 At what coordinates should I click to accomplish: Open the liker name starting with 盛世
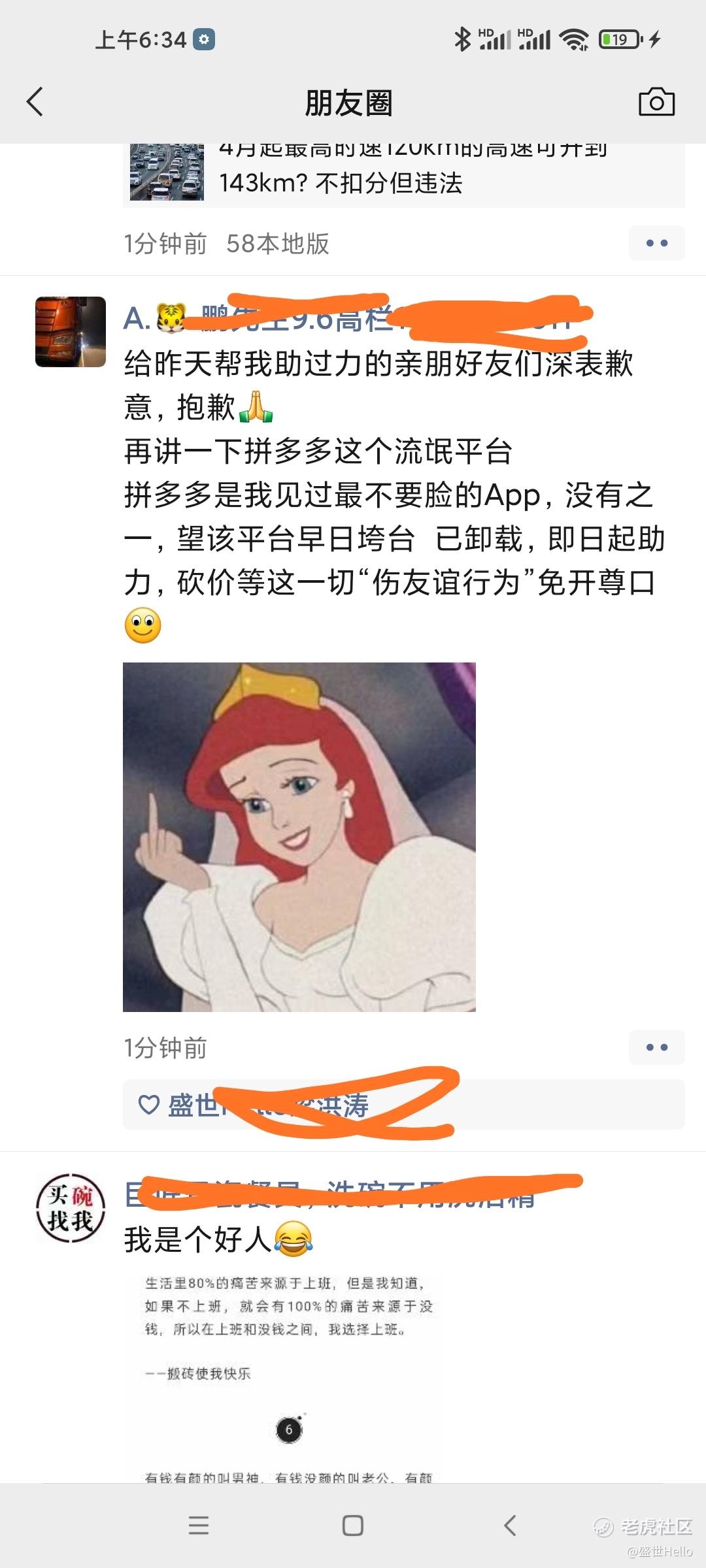pyautogui.click(x=268, y=1105)
